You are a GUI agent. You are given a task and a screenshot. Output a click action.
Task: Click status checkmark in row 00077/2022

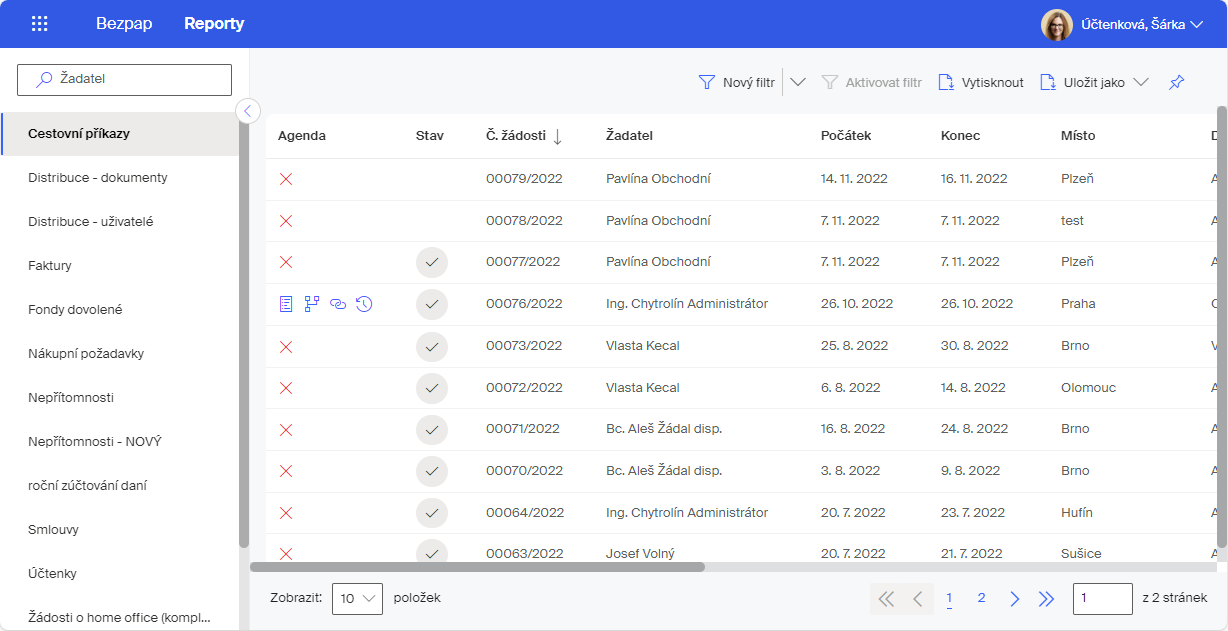432,262
